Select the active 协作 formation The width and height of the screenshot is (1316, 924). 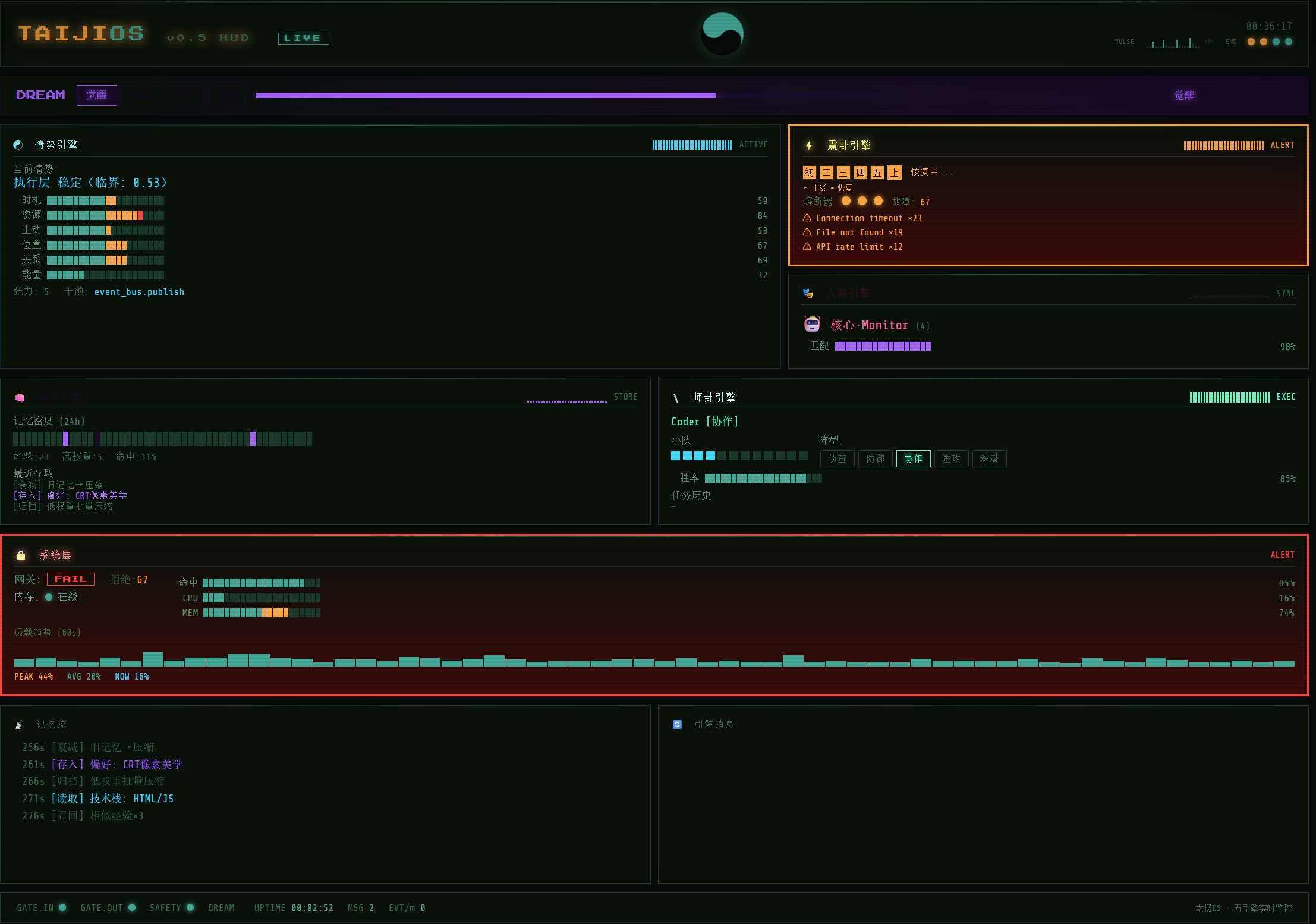914,458
